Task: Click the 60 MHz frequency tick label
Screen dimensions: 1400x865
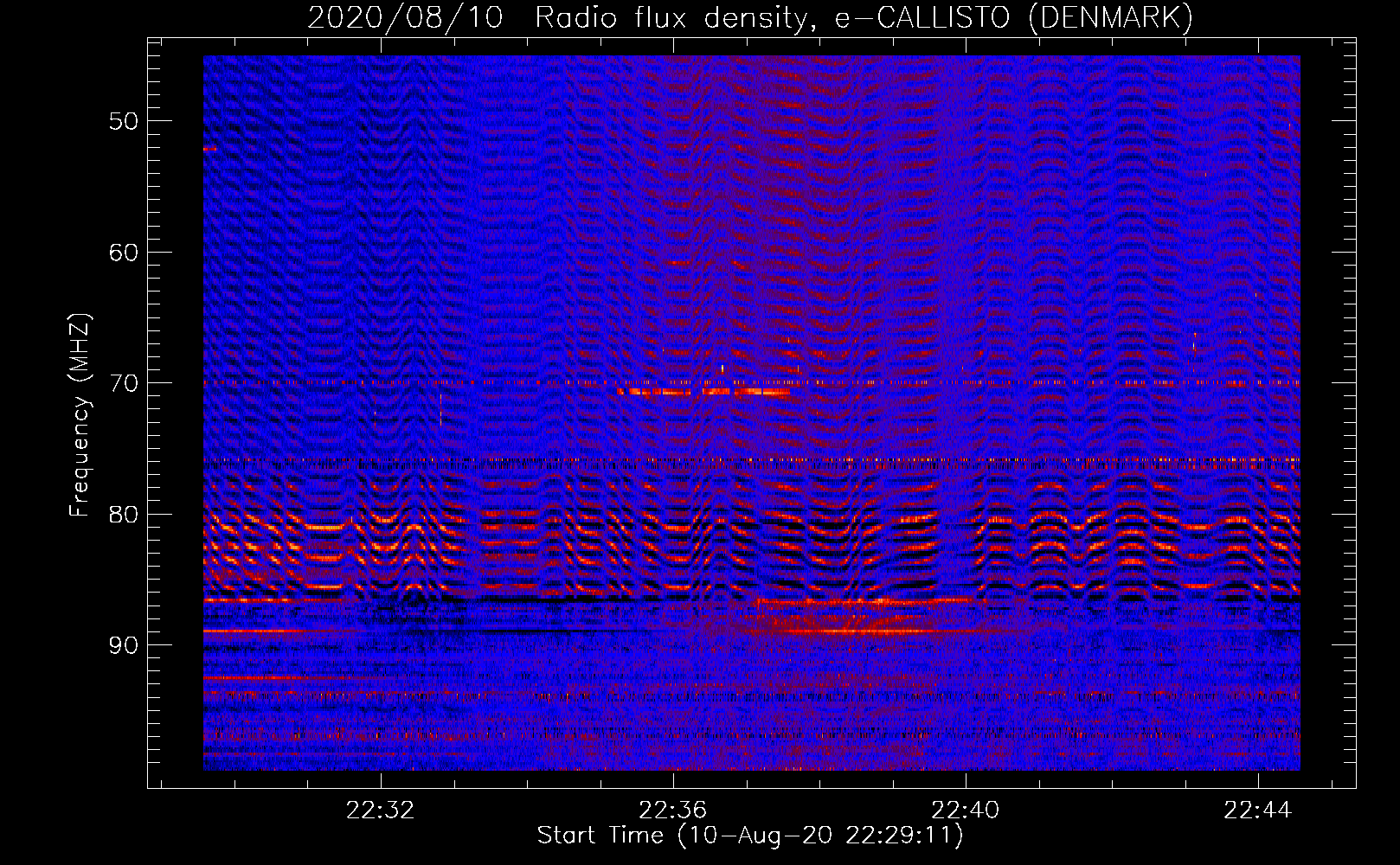Action: pyautogui.click(x=124, y=253)
